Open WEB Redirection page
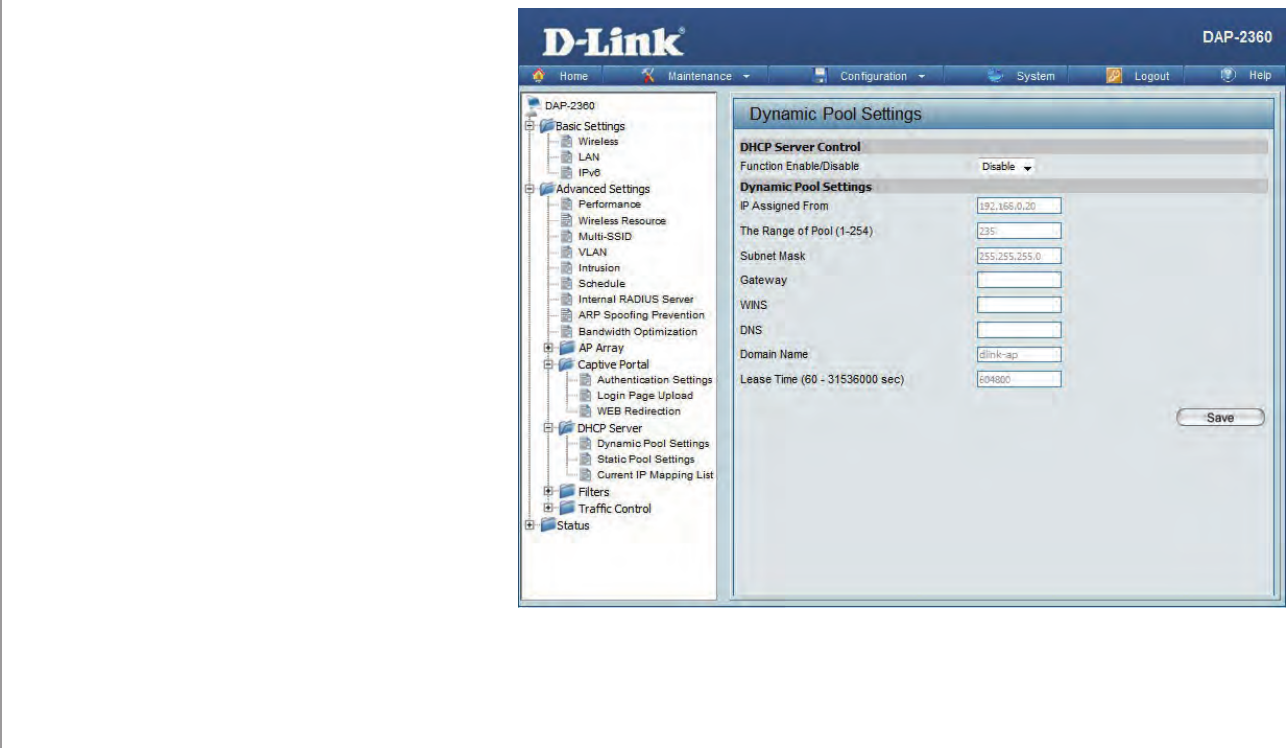This screenshot has height=748, width=1286. point(639,411)
